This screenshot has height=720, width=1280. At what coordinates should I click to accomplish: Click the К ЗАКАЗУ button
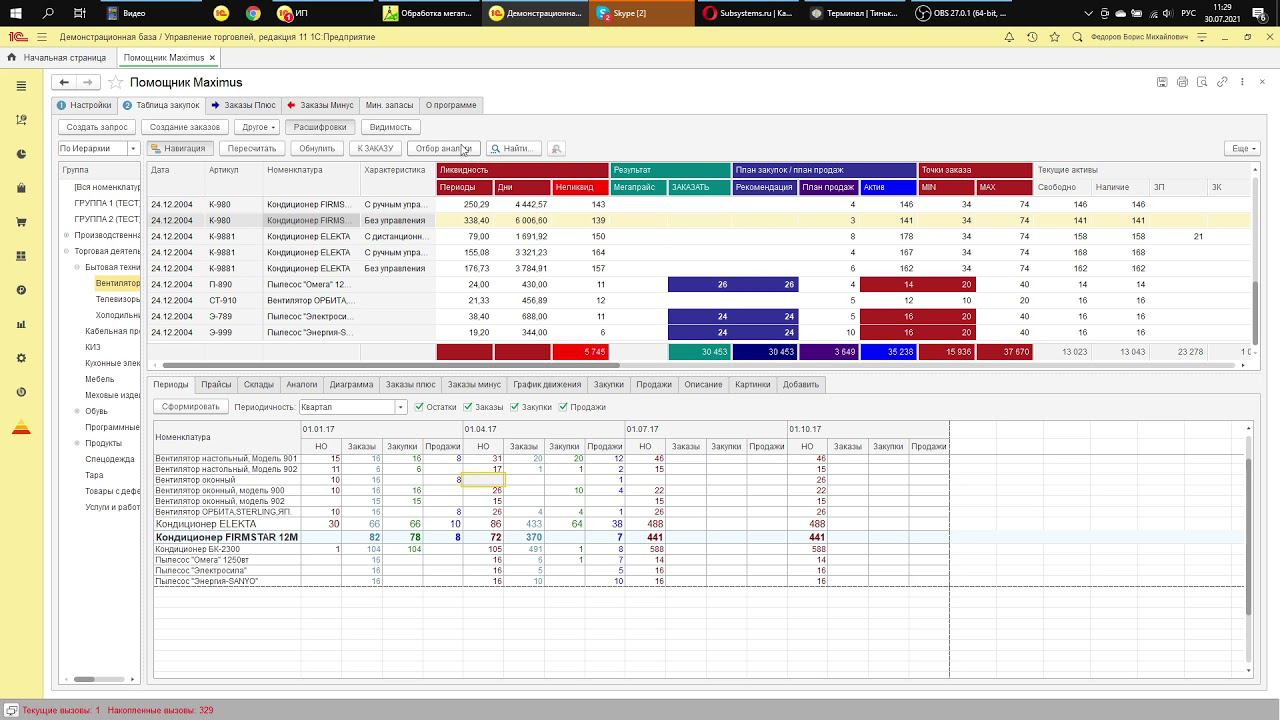click(375, 148)
